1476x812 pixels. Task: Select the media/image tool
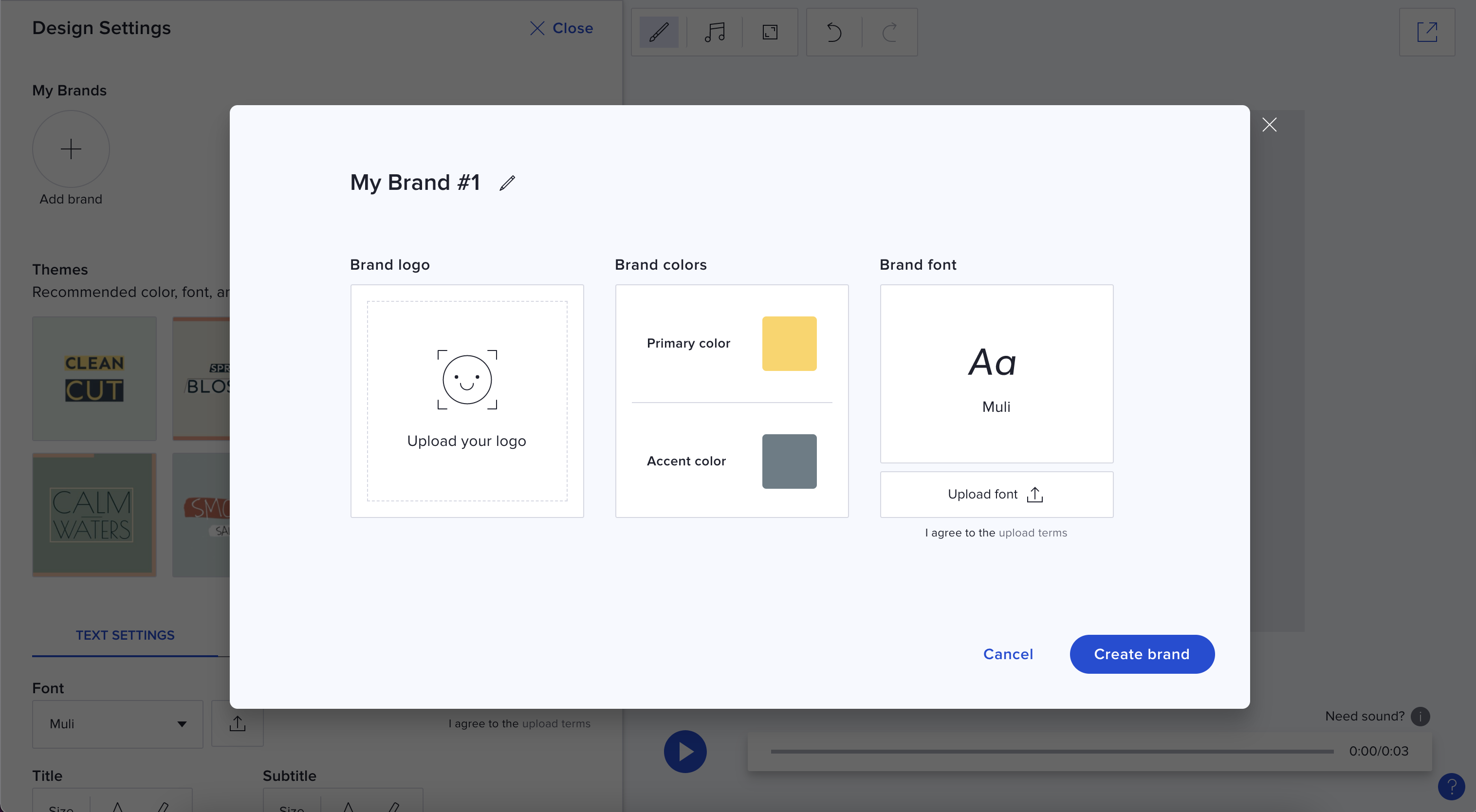(x=770, y=31)
